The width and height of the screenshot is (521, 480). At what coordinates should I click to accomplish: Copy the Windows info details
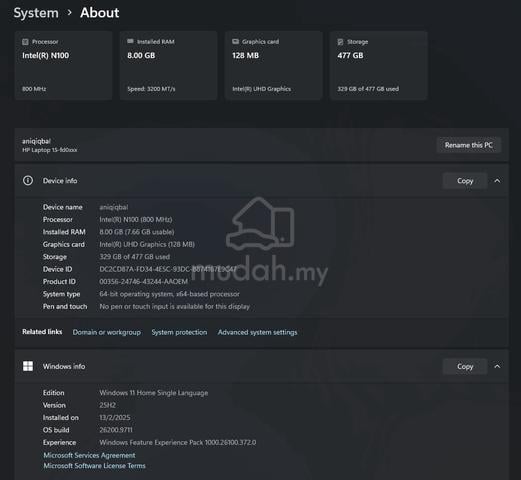click(x=465, y=366)
